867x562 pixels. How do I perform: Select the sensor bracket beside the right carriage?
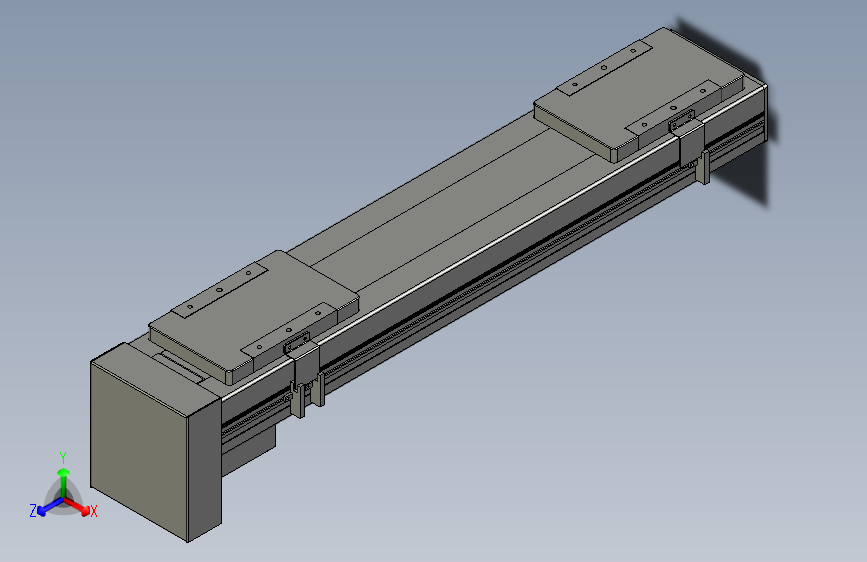tap(691, 147)
